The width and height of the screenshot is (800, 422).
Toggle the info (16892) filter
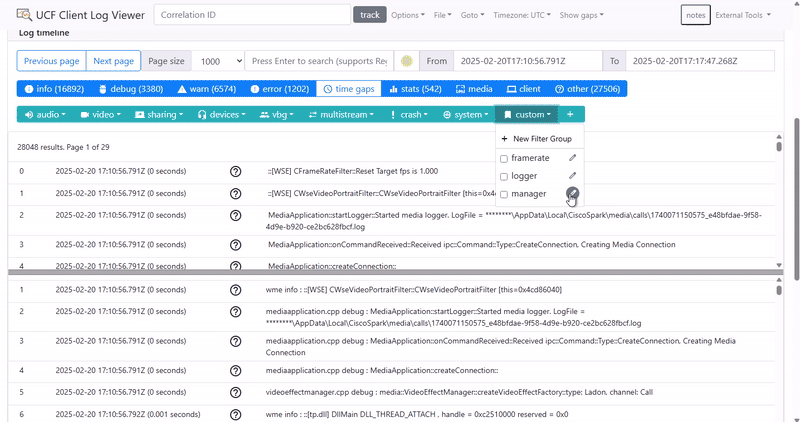55,89
